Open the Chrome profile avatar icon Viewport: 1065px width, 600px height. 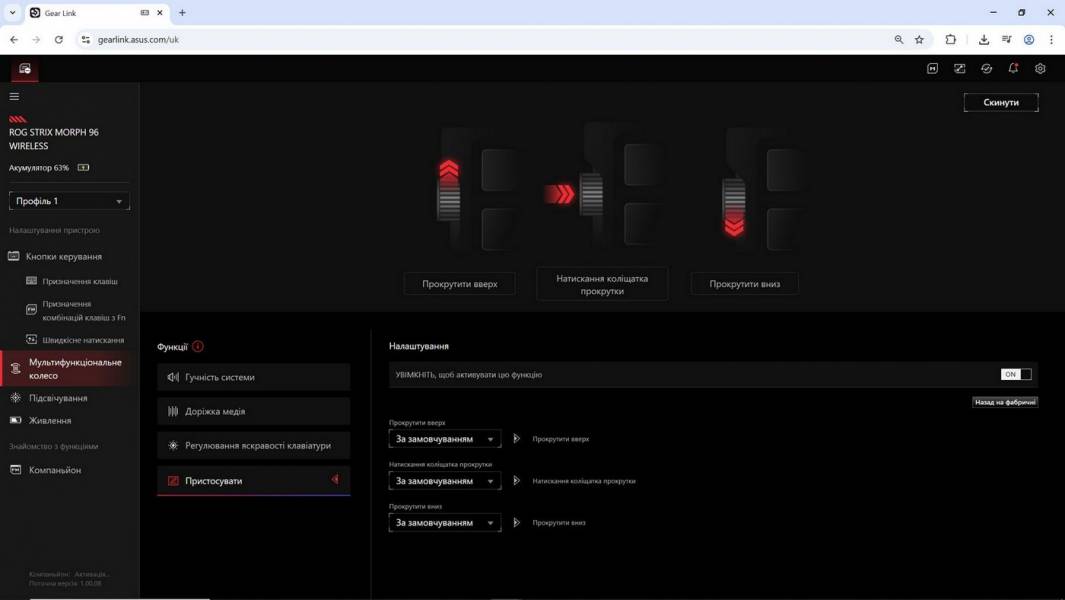[1029, 39]
